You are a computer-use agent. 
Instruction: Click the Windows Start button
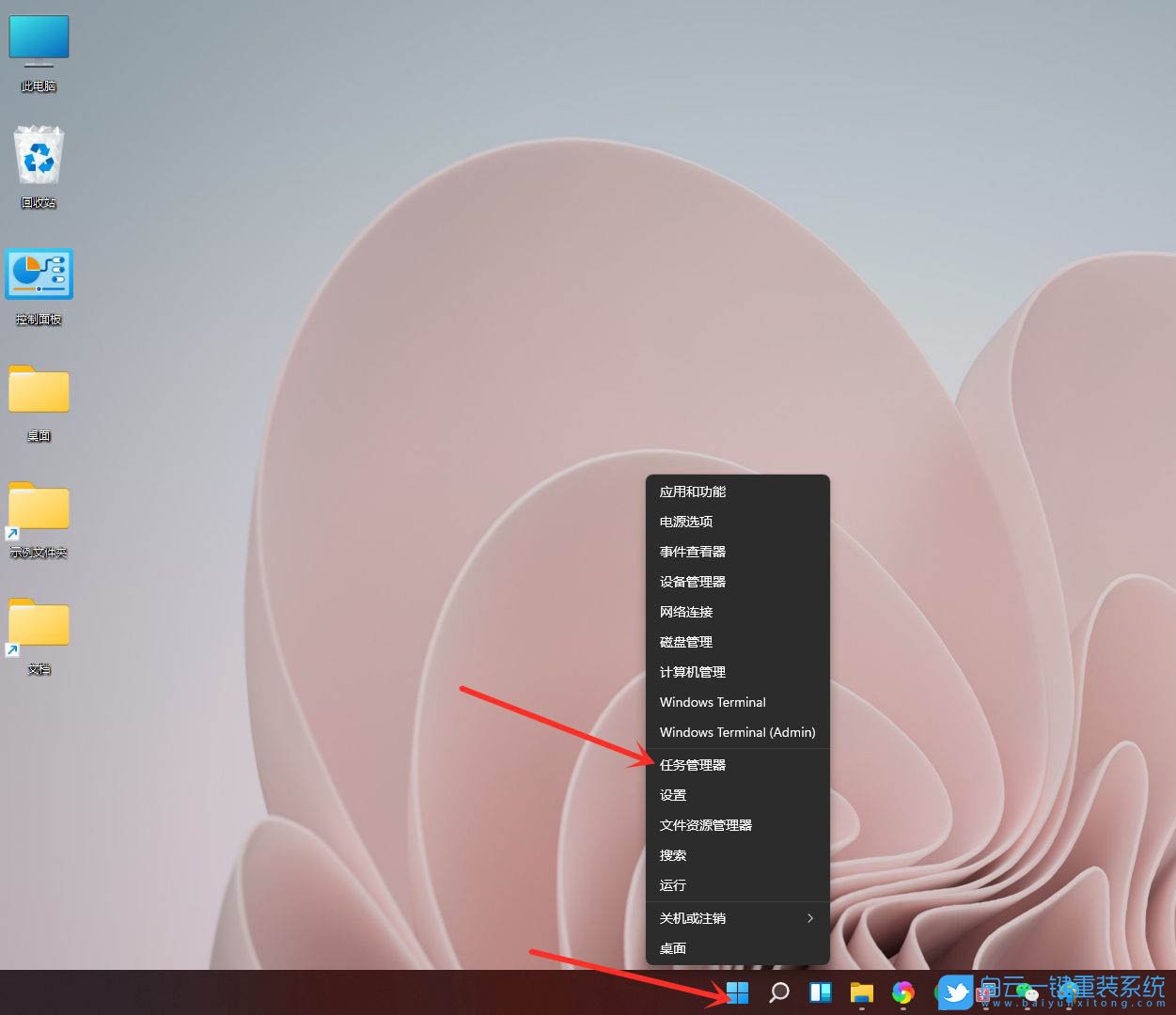737,992
